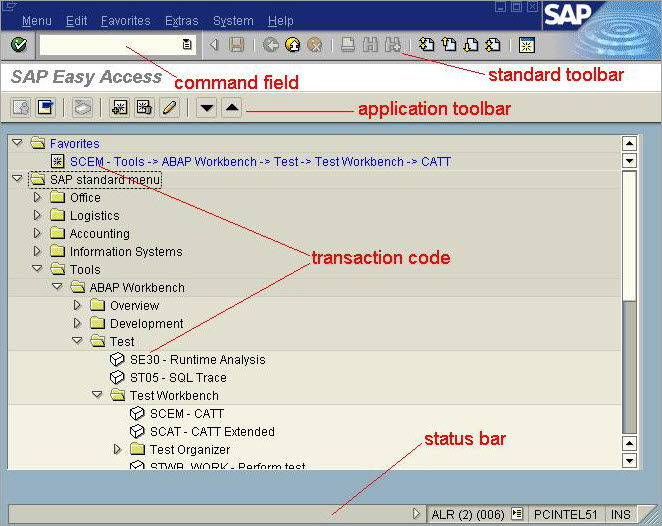This screenshot has height=526, width=662.
Task: Expand the Development folder
Action: coord(77,323)
